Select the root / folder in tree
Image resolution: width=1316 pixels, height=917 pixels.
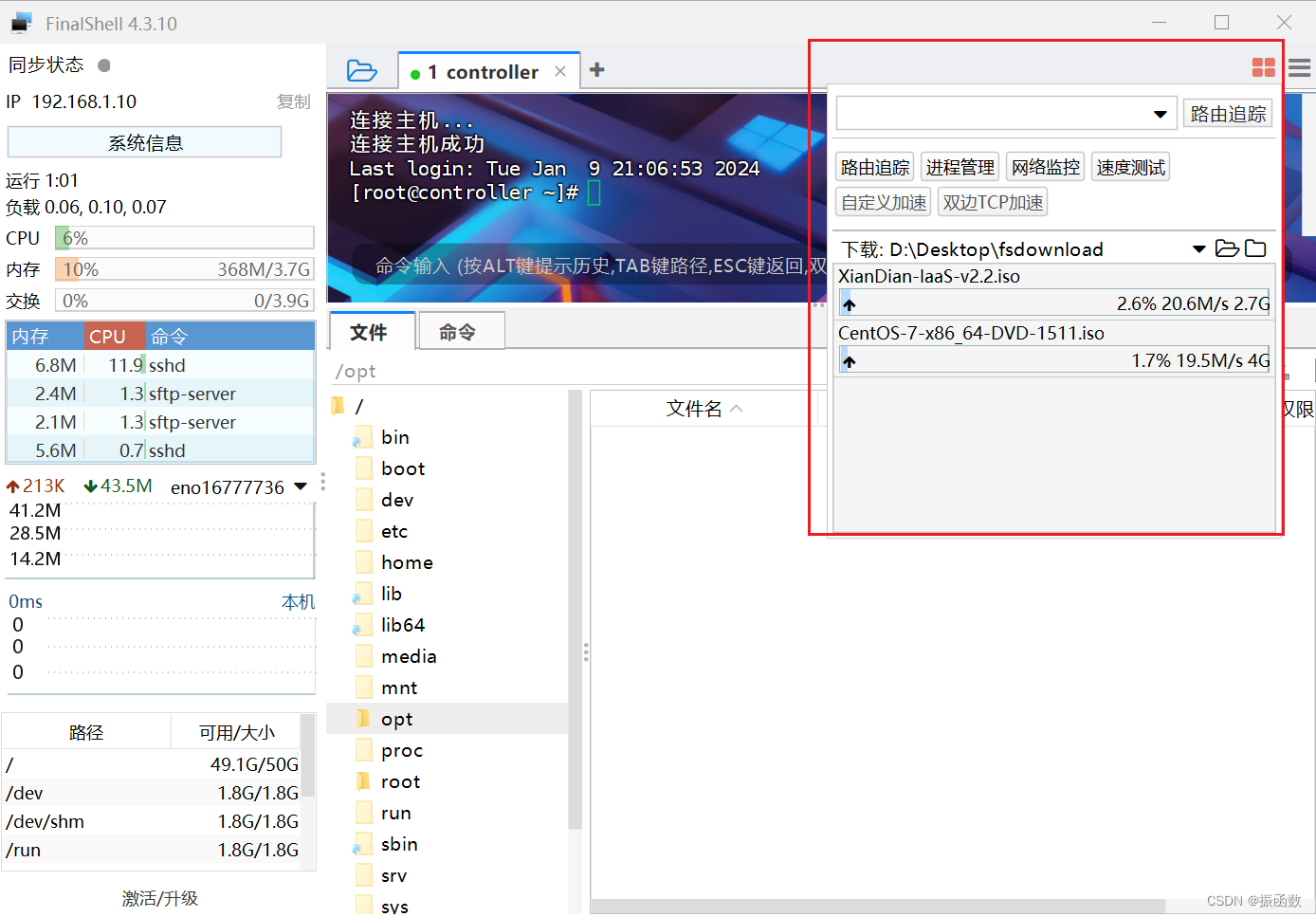click(358, 406)
